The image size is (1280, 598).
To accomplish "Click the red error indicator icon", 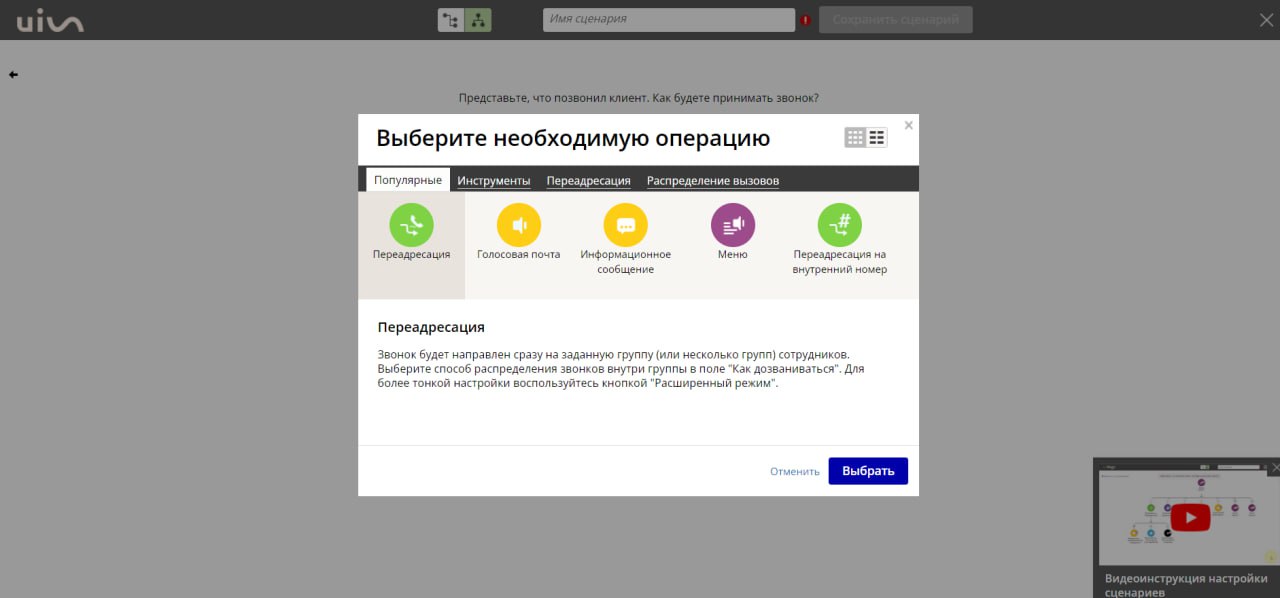I will click(805, 20).
